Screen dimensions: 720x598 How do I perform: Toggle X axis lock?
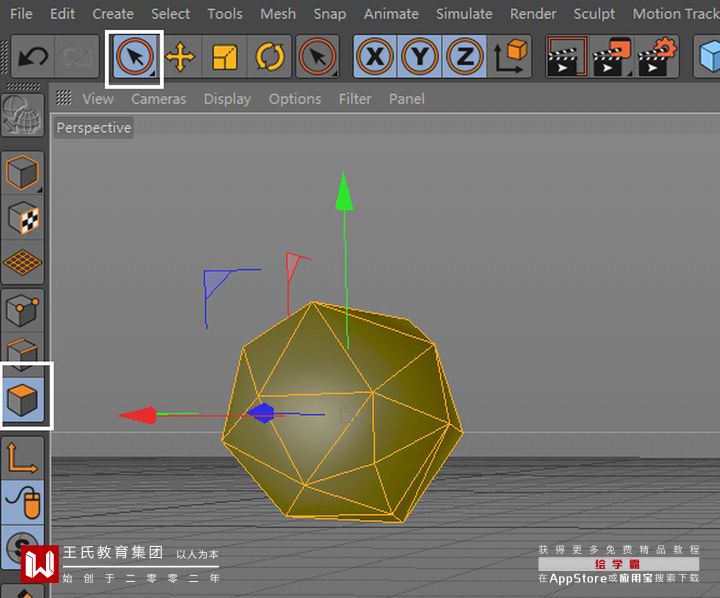[x=375, y=57]
